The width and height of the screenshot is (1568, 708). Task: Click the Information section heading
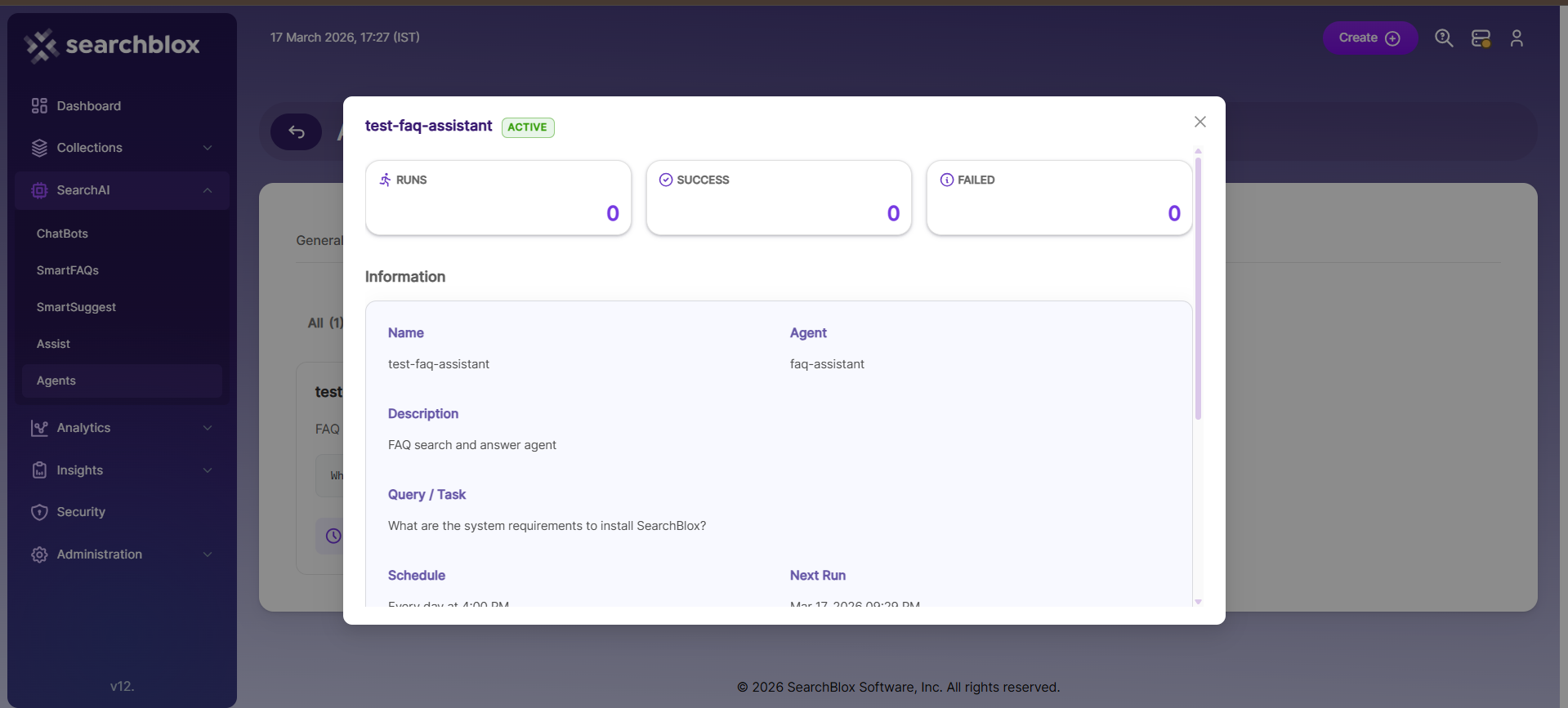[x=405, y=277]
